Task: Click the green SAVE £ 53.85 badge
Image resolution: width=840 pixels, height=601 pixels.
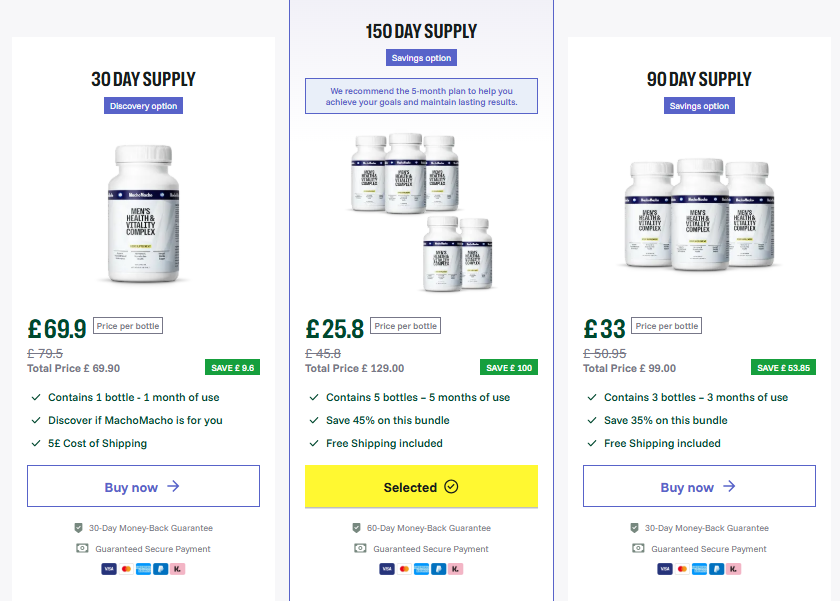Action: point(783,367)
